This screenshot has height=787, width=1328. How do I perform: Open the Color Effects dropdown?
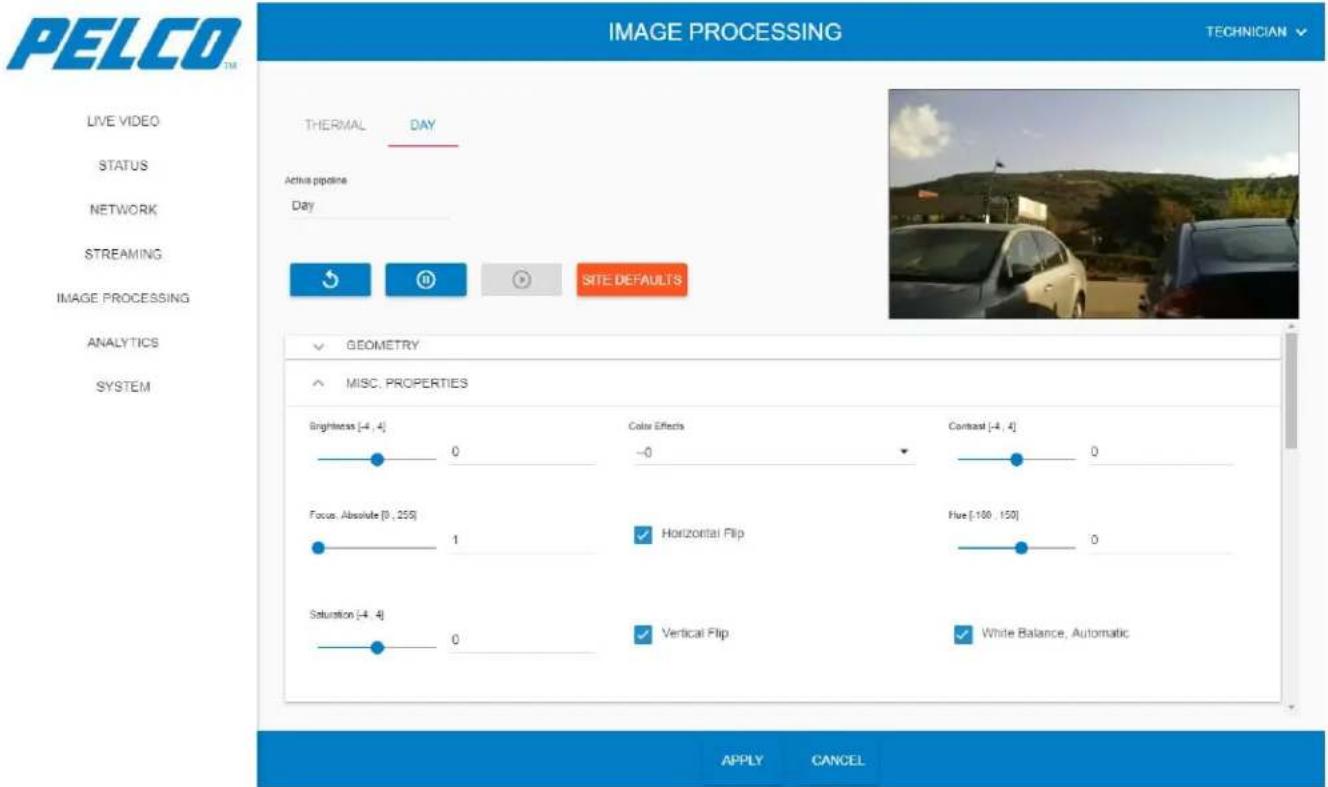pos(774,453)
